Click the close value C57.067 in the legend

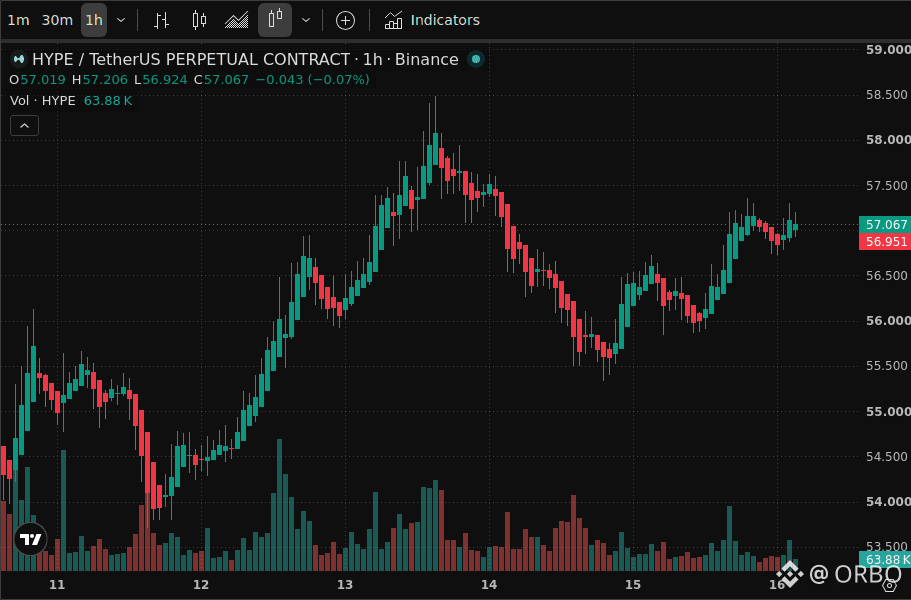click(x=221, y=80)
